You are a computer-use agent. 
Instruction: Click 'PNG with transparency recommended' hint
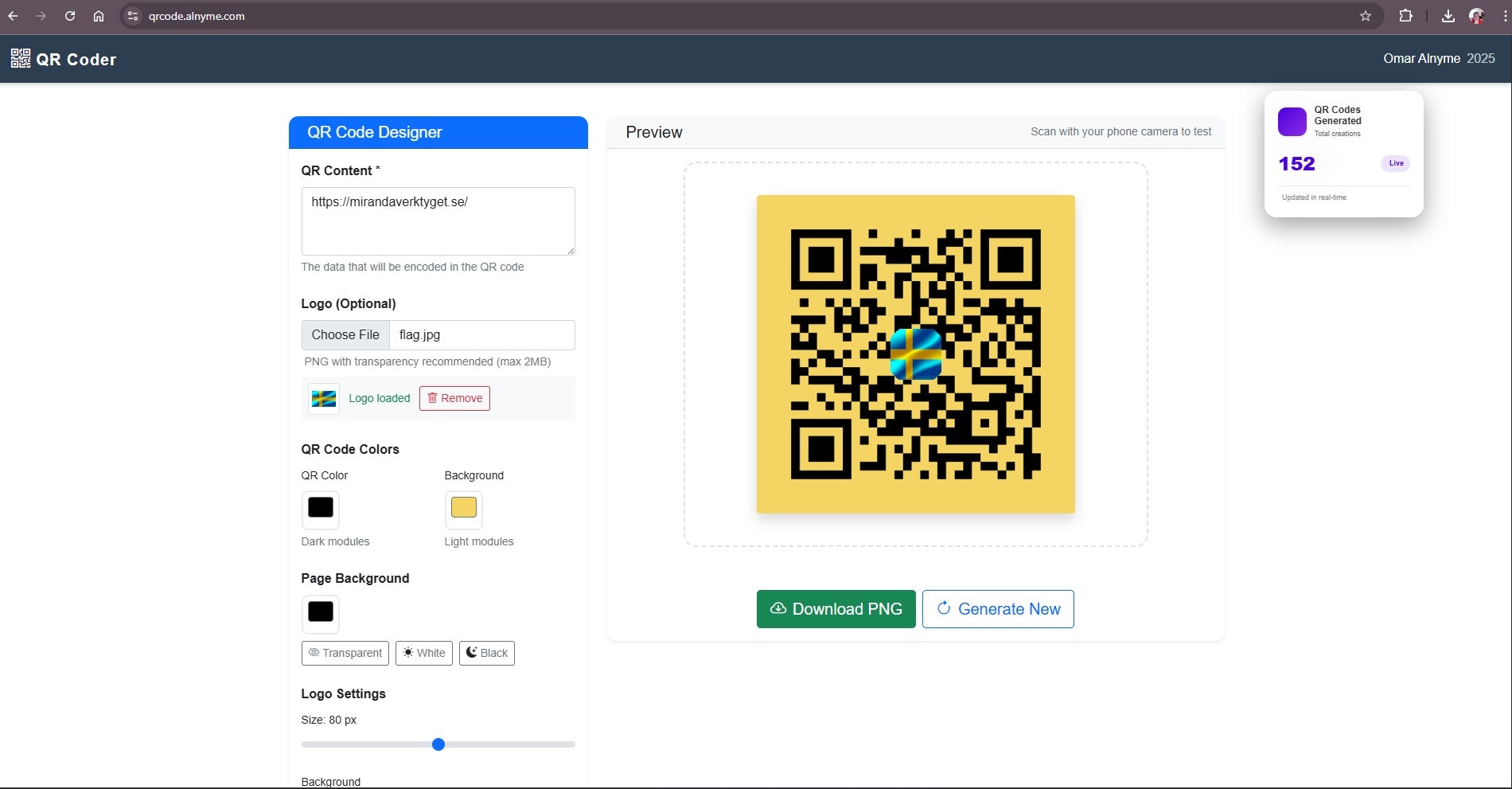pyautogui.click(x=427, y=361)
